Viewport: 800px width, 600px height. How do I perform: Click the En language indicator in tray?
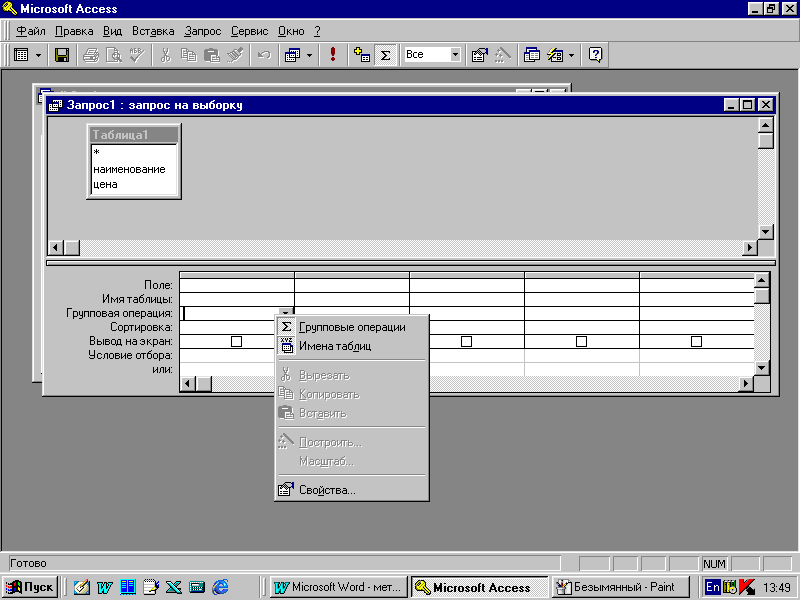pyautogui.click(x=712, y=587)
